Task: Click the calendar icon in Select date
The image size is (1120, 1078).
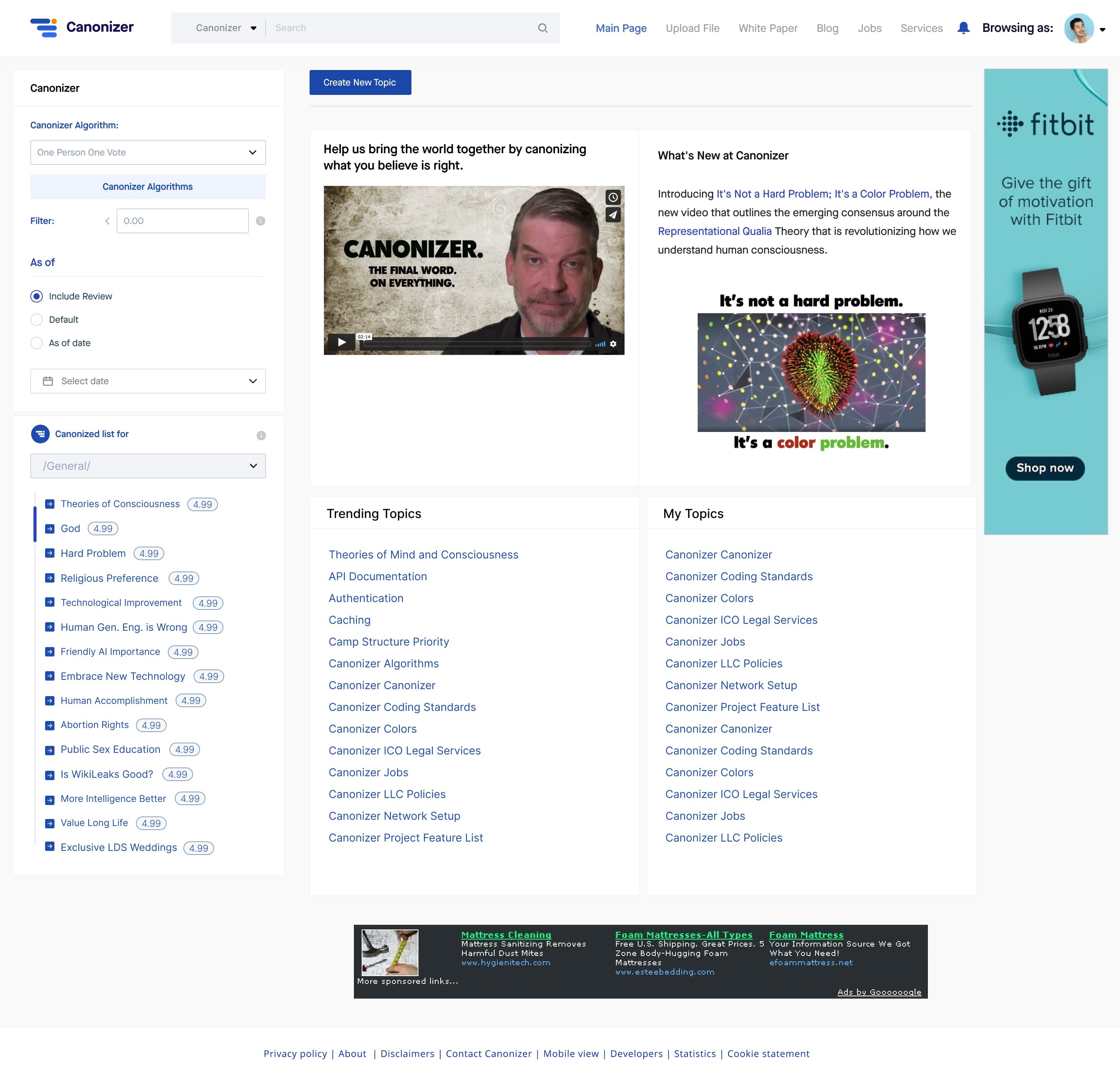Action: click(x=48, y=381)
